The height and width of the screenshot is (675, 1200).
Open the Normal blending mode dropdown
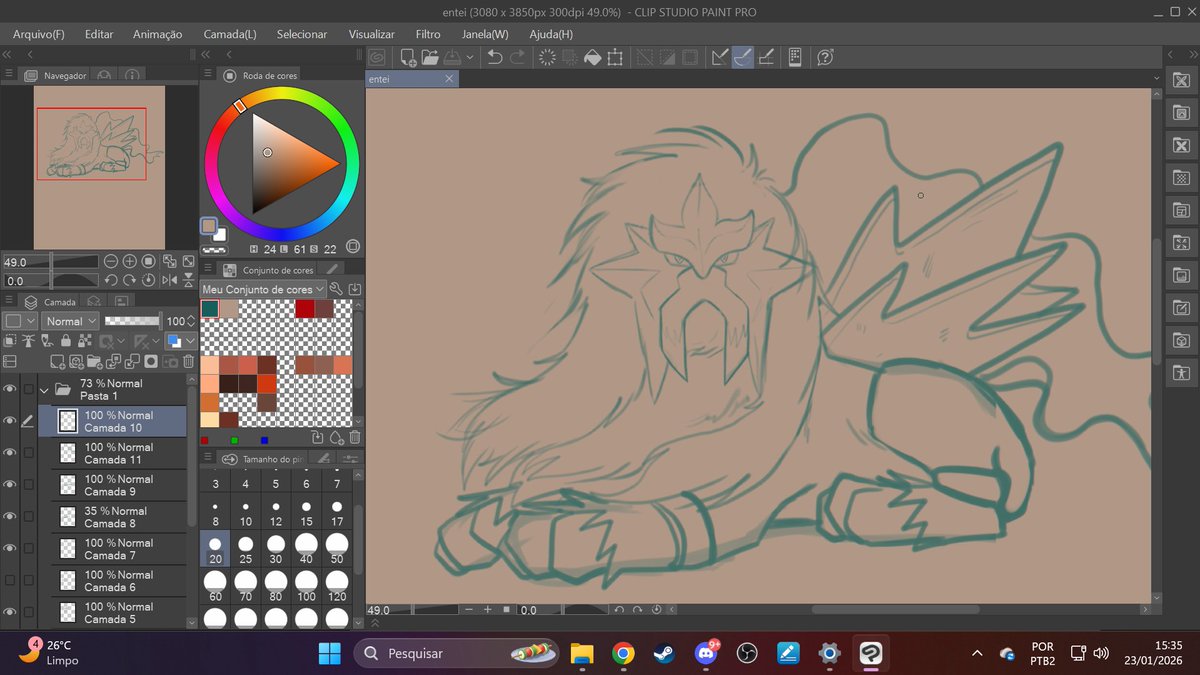[x=70, y=321]
